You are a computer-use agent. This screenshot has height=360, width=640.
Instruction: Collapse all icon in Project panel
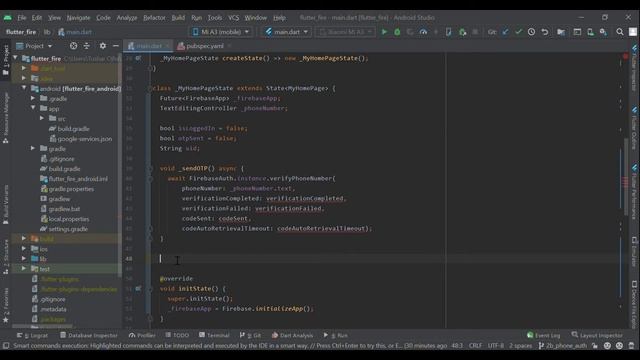[87, 46]
